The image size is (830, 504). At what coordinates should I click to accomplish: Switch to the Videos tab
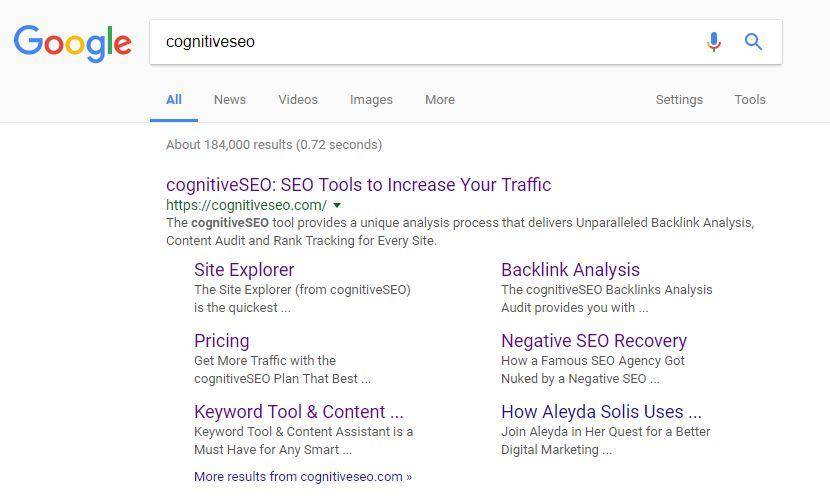(x=298, y=100)
